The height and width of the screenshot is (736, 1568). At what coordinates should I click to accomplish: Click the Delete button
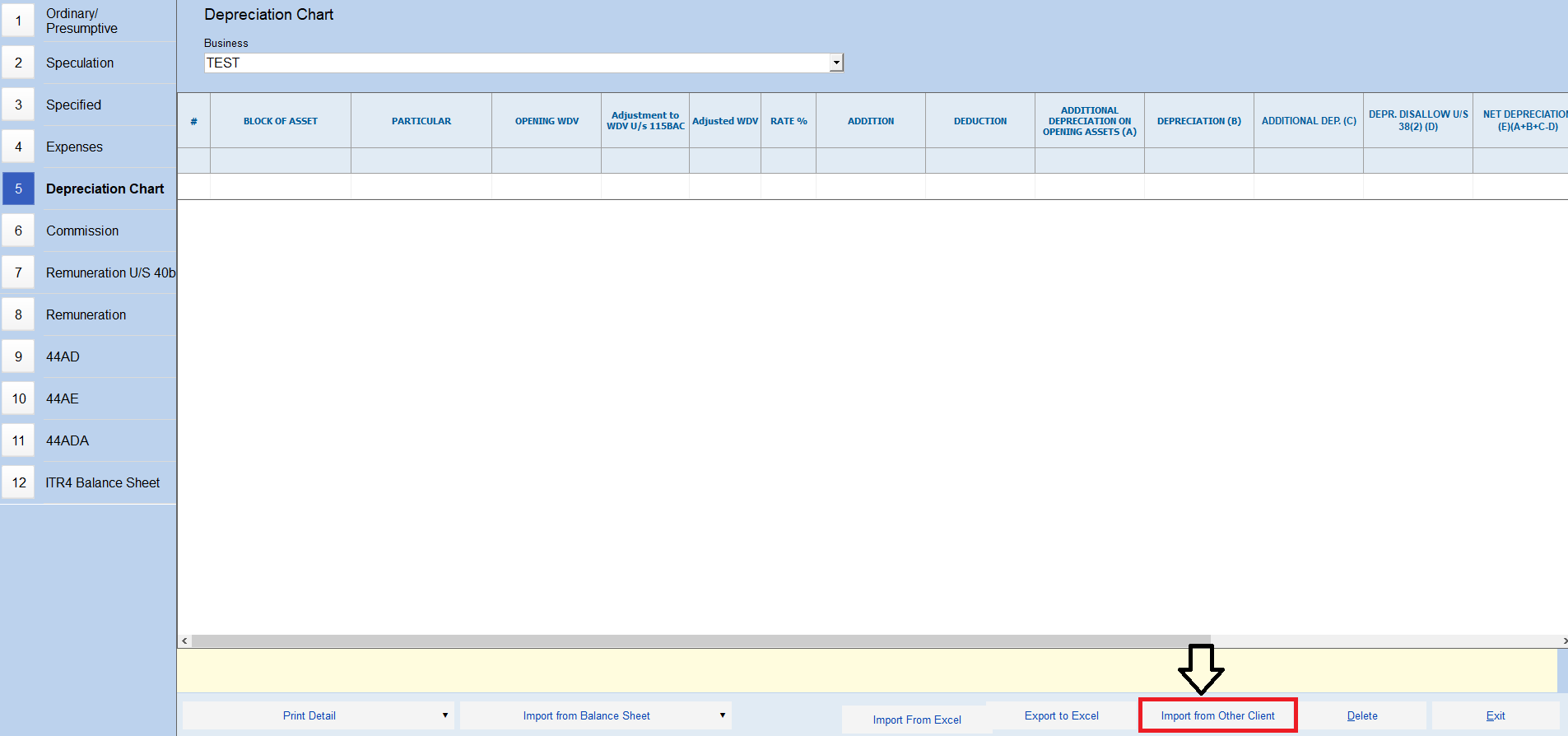(1362, 715)
